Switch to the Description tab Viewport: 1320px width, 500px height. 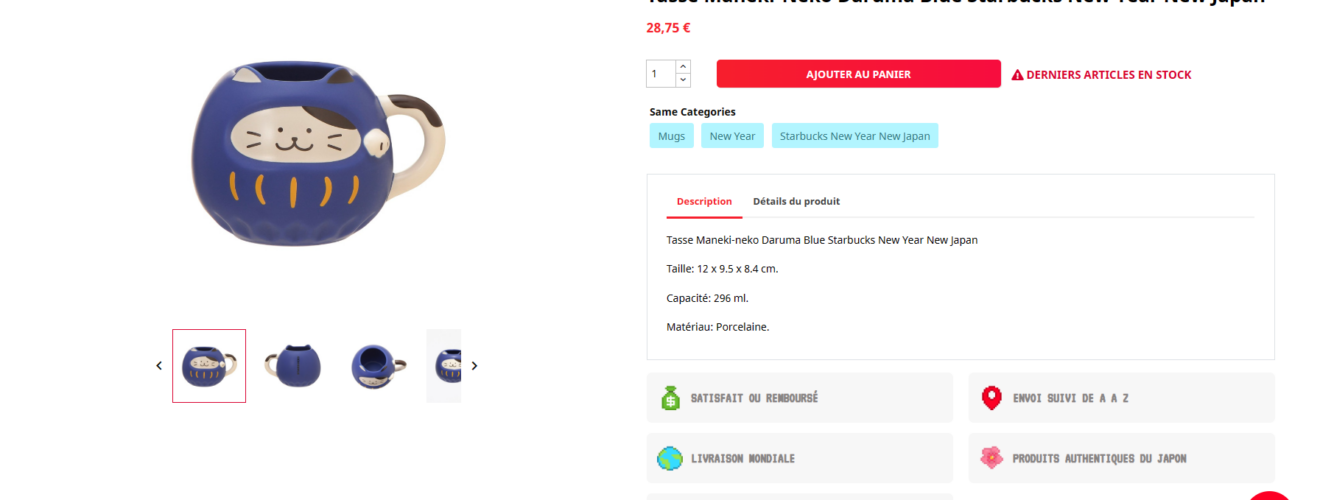[x=704, y=201]
